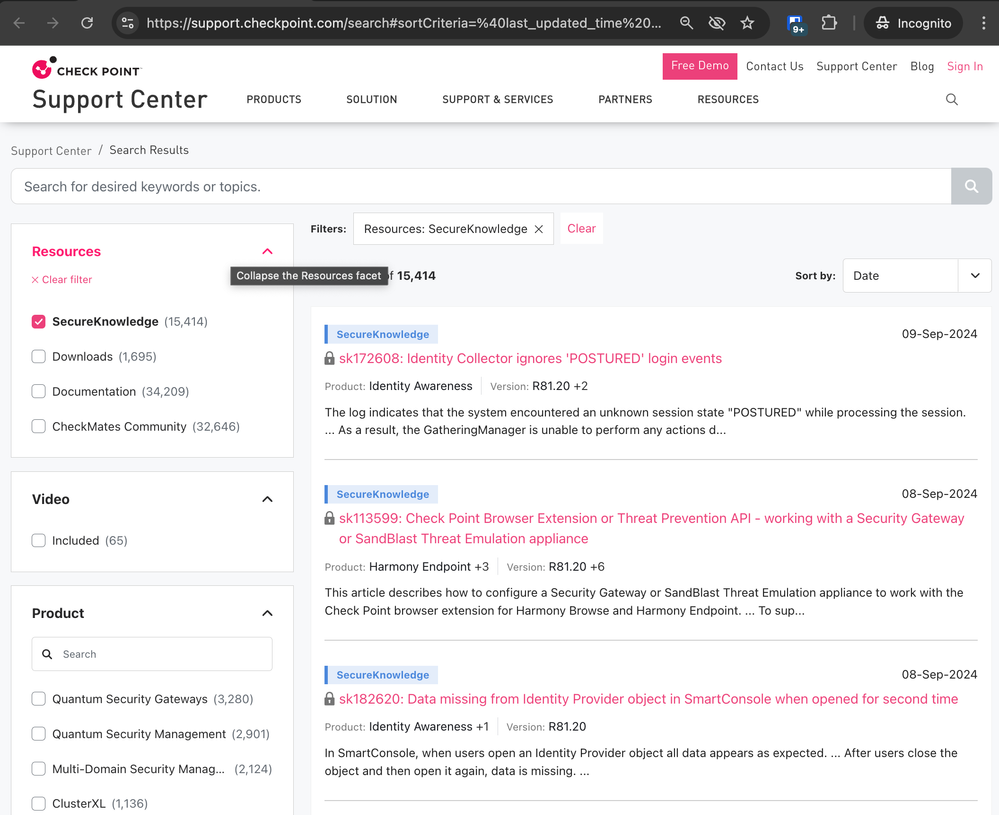Open the PRODUCTS navigation menu
The height and width of the screenshot is (815, 999).
coord(274,99)
